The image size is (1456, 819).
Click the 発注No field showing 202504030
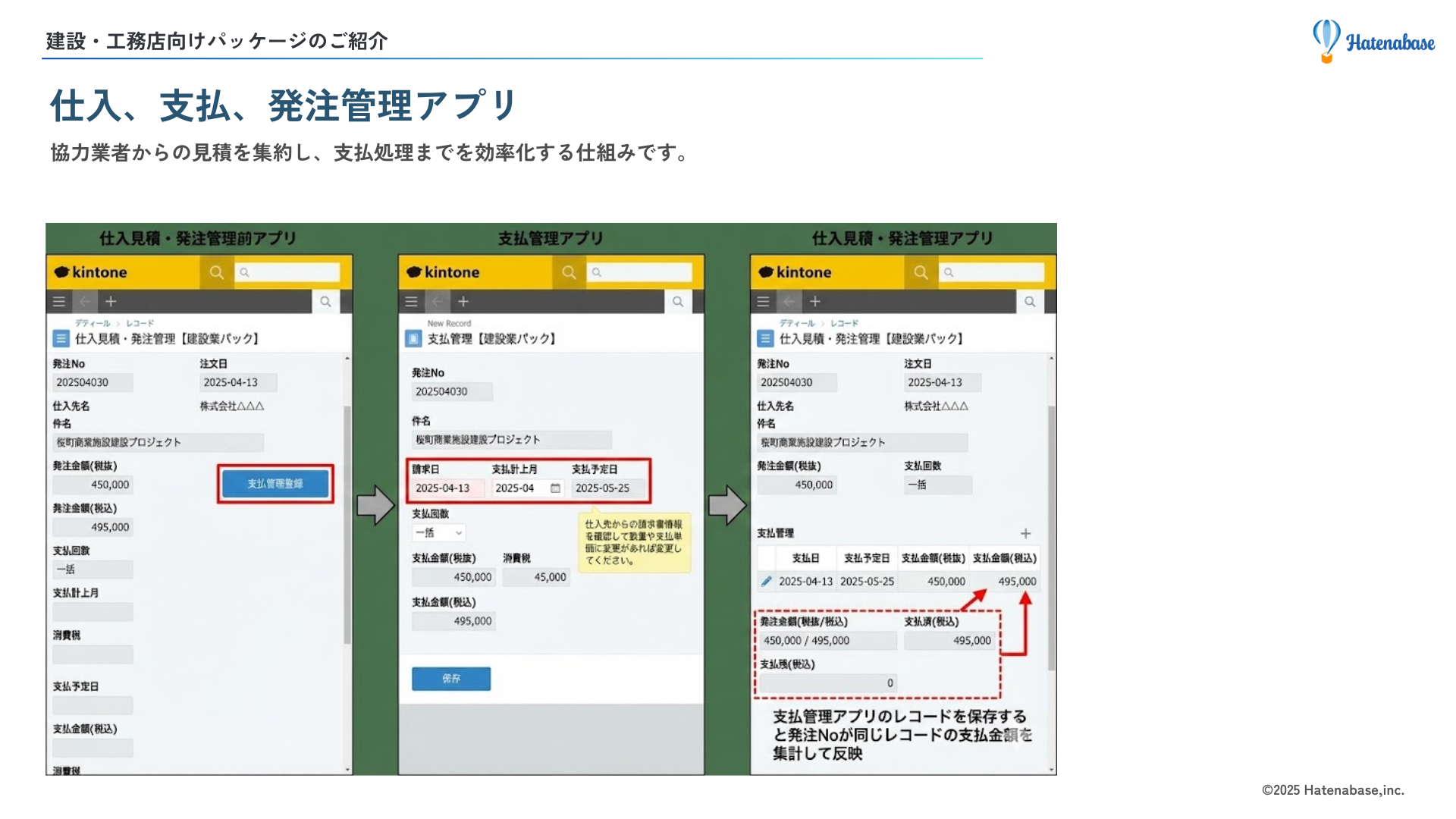tap(450, 391)
